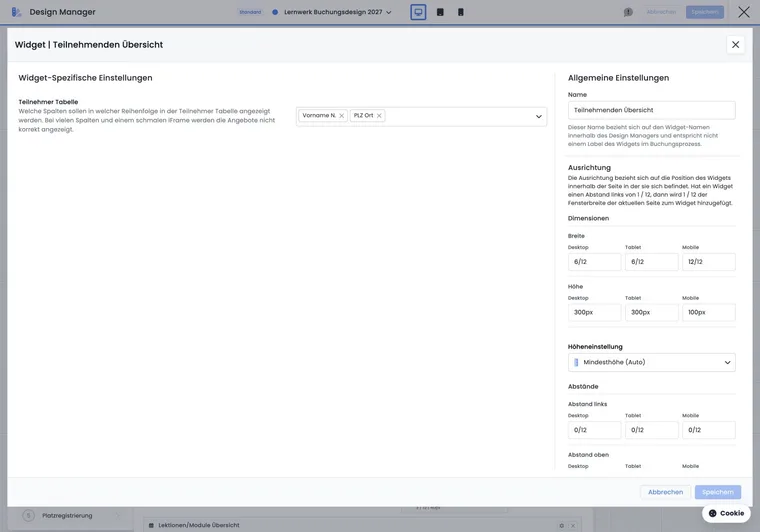Edit Abstand links Desktop value
Image resolution: width=760 pixels, height=532 pixels.
tap(594, 430)
